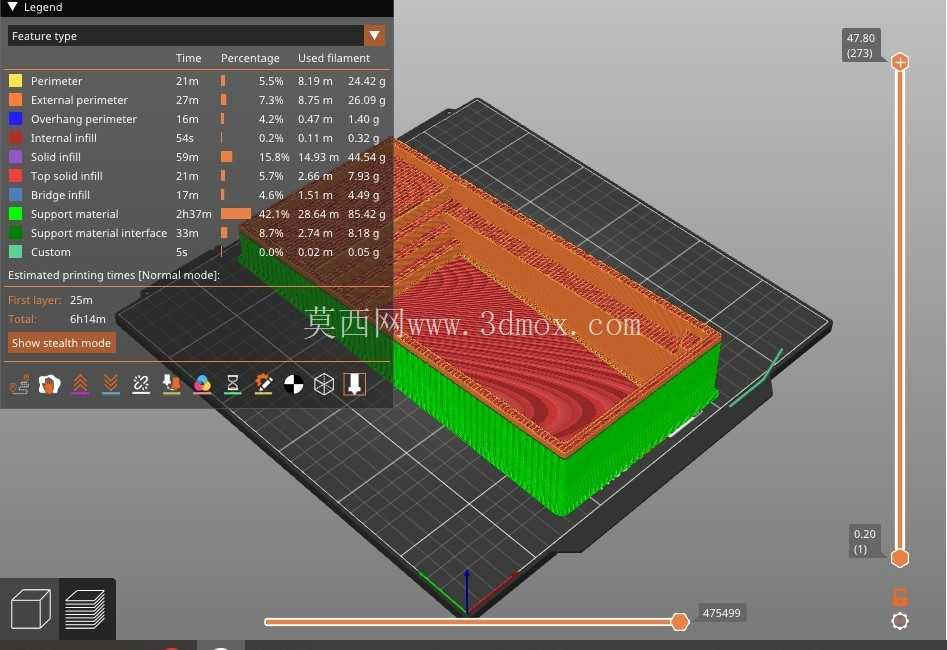Click the Perimeter row label
The width and height of the screenshot is (947, 650).
(x=56, y=81)
